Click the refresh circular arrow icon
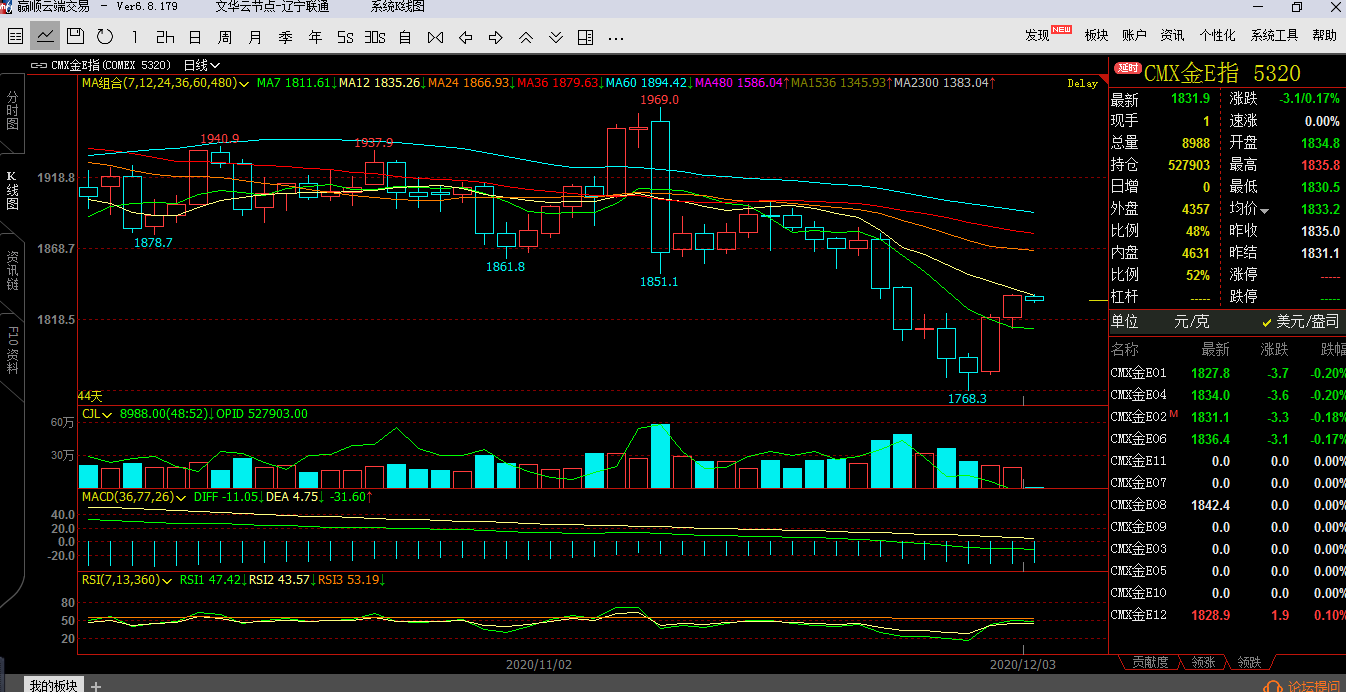Viewport: 1346px width, 692px height. (x=105, y=37)
